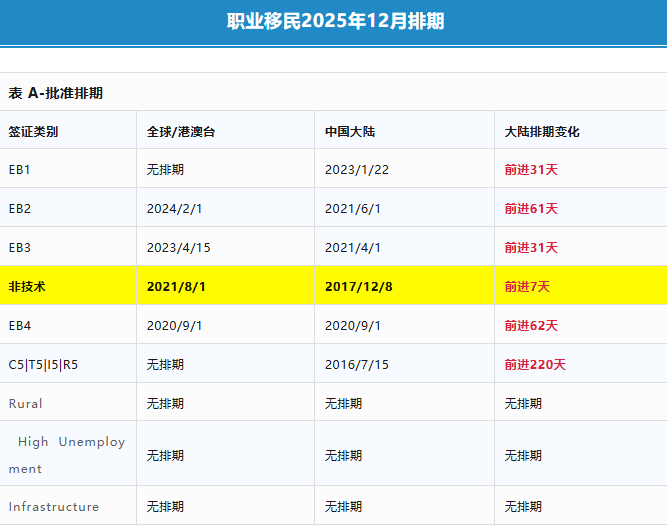The image size is (667, 526).
Task: Select the red text 前进62天
Action: [531, 326]
